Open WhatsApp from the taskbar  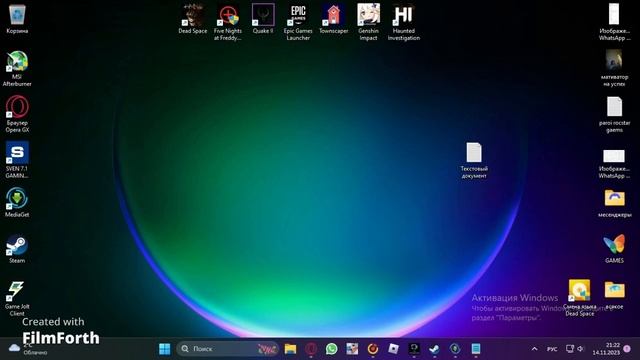331,349
